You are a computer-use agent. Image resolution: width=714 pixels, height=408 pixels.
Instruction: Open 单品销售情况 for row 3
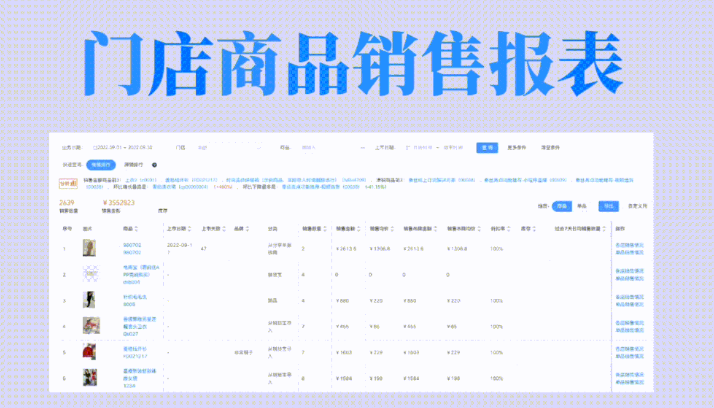pyautogui.click(x=630, y=304)
